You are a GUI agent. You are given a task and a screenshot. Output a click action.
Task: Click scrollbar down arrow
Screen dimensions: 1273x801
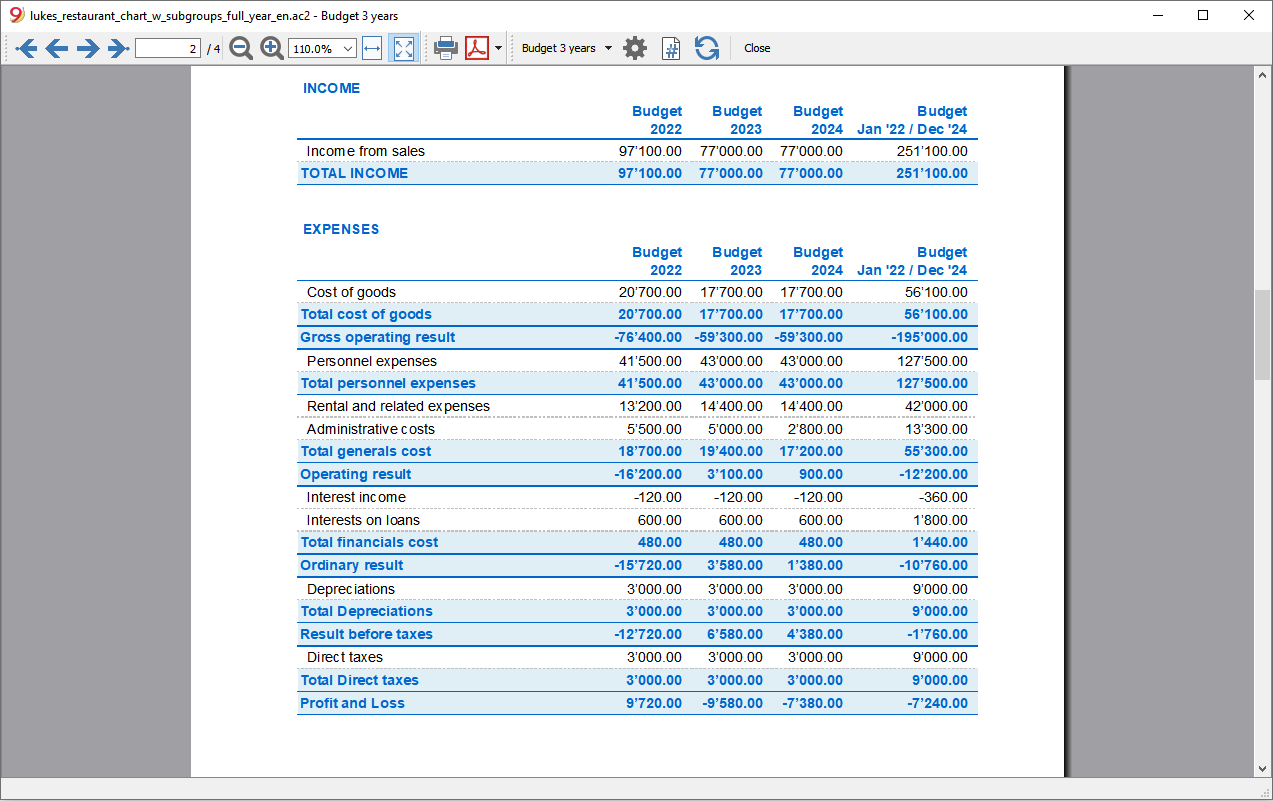tap(1263, 768)
